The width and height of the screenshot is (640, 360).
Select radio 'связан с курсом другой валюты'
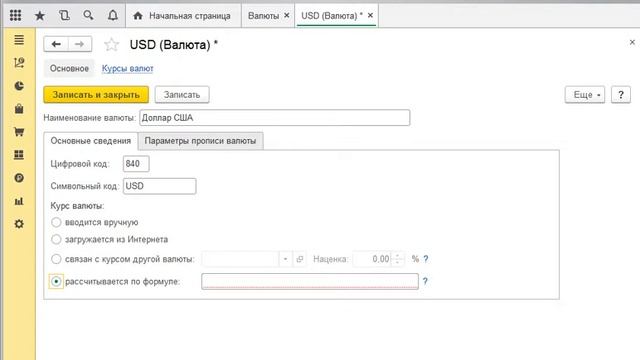point(56,259)
